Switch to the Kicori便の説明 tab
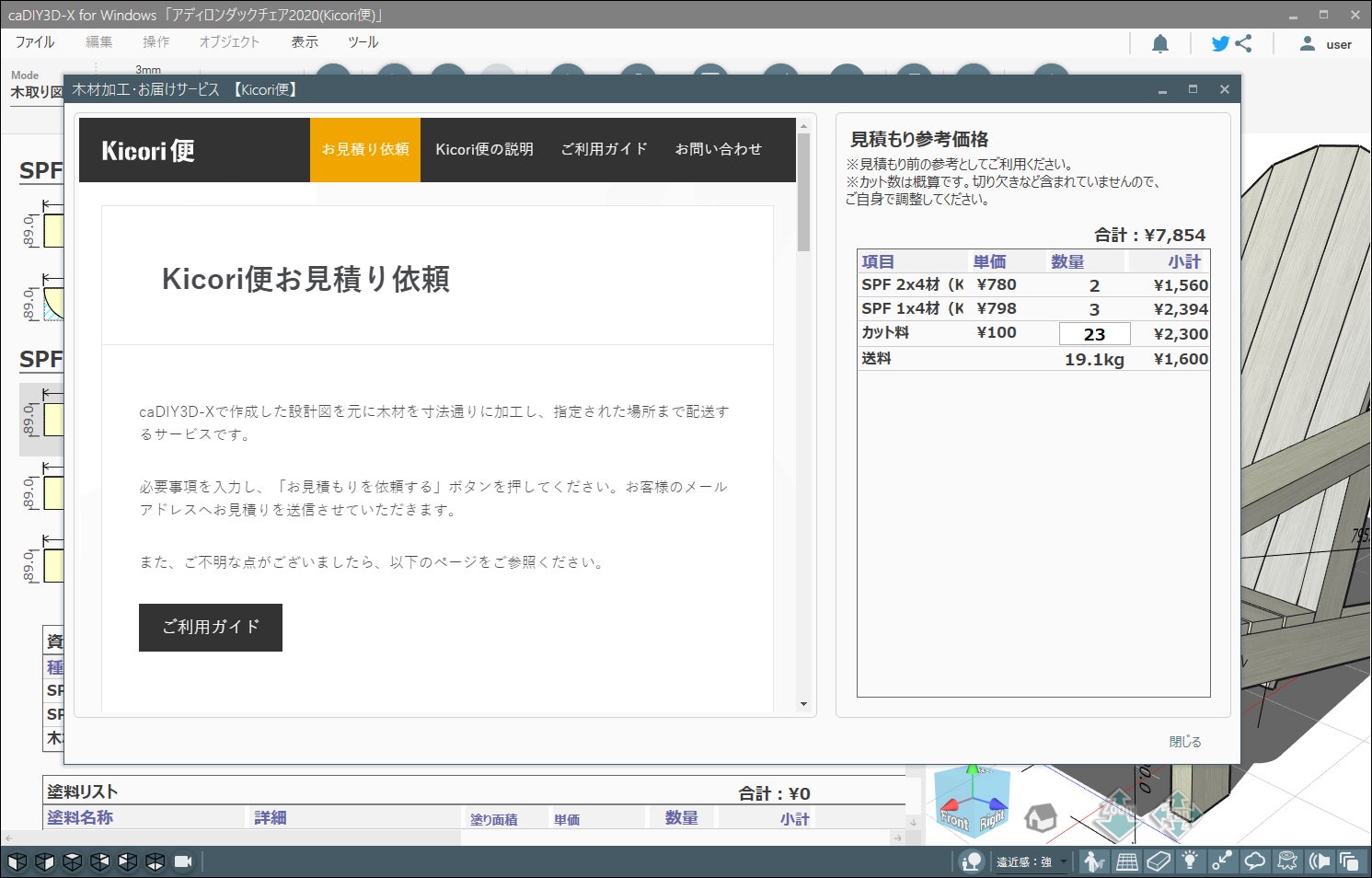1372x878 pixels. (x=484, y=149)
